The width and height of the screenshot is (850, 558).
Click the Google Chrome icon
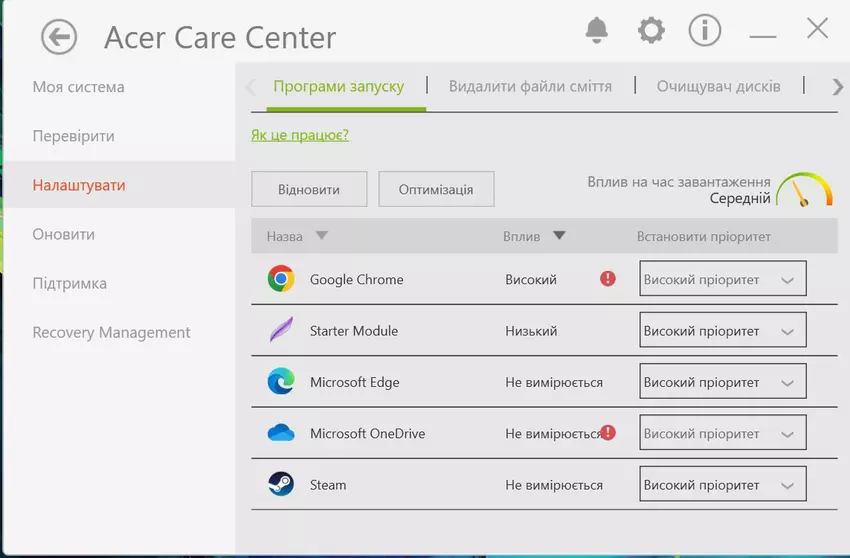[x=281, y=279]
